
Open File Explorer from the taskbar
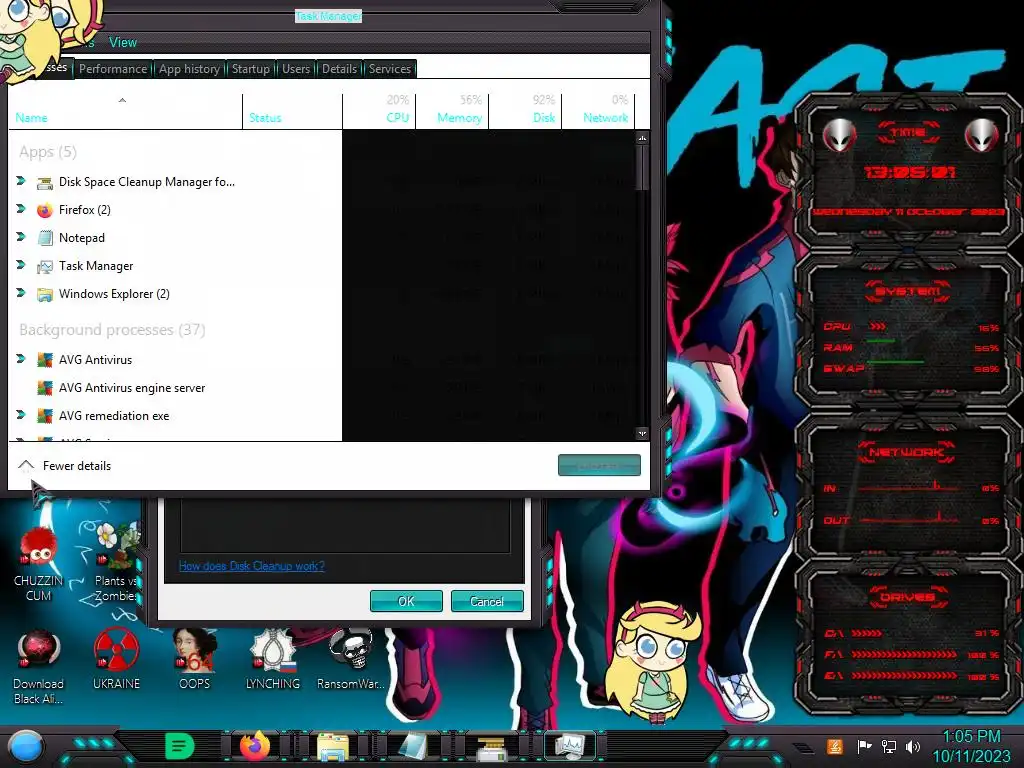(x=333, y=746)
